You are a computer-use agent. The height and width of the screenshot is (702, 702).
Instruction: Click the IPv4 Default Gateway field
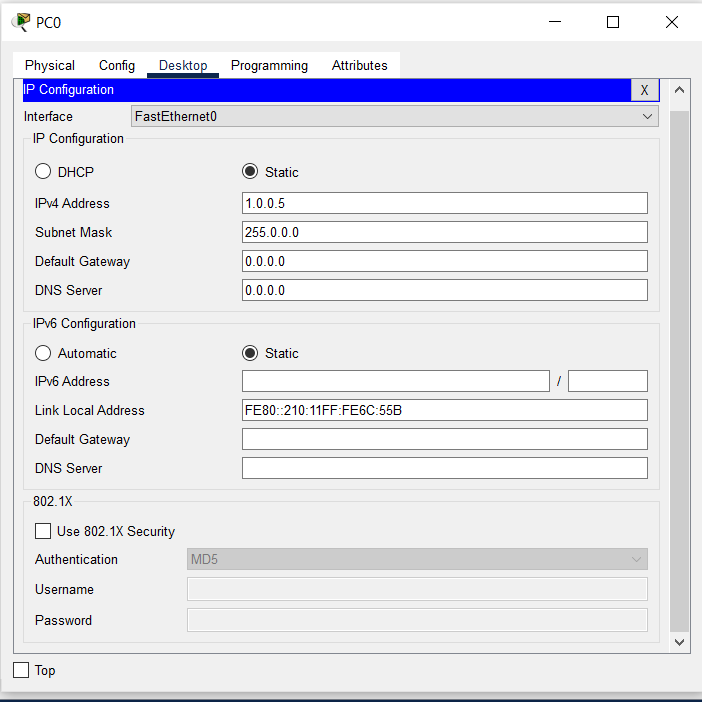click(444, 261)
